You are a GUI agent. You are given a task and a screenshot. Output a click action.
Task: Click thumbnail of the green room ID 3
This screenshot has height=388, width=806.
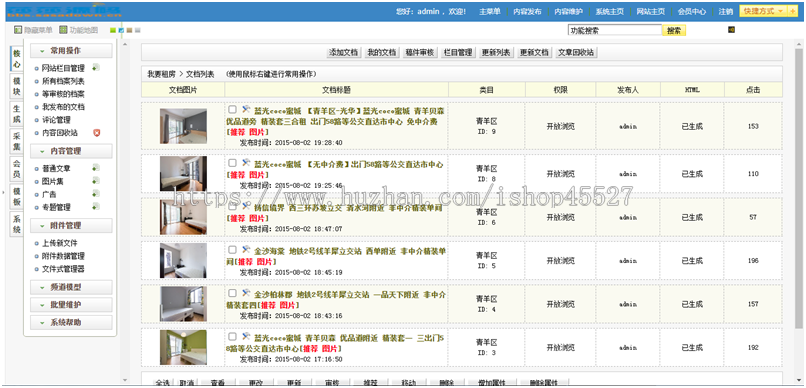click(x=183, y=347)
